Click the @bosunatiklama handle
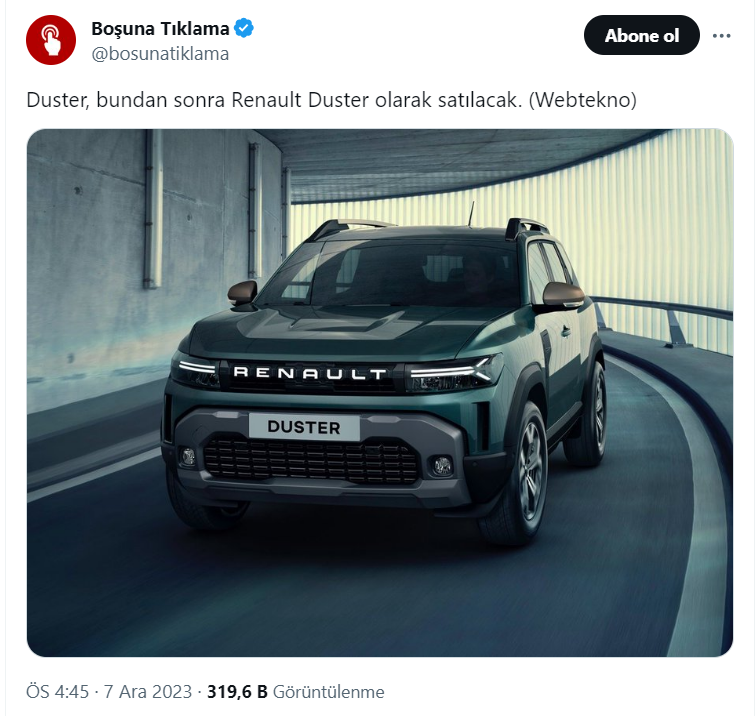 pyautogui.click(x=160, y=54)
